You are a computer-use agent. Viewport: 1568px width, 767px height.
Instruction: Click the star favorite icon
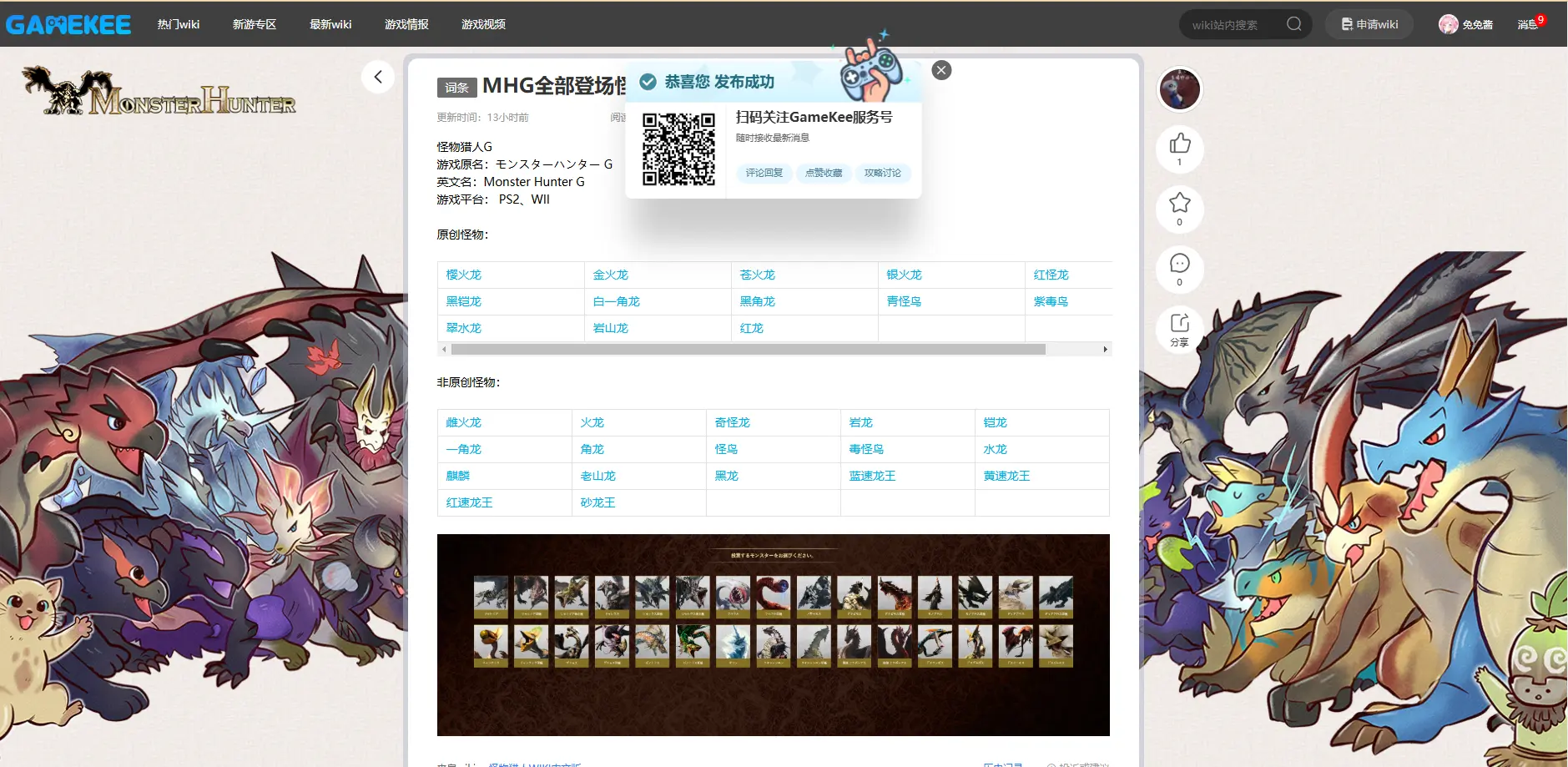[1179, 204]
